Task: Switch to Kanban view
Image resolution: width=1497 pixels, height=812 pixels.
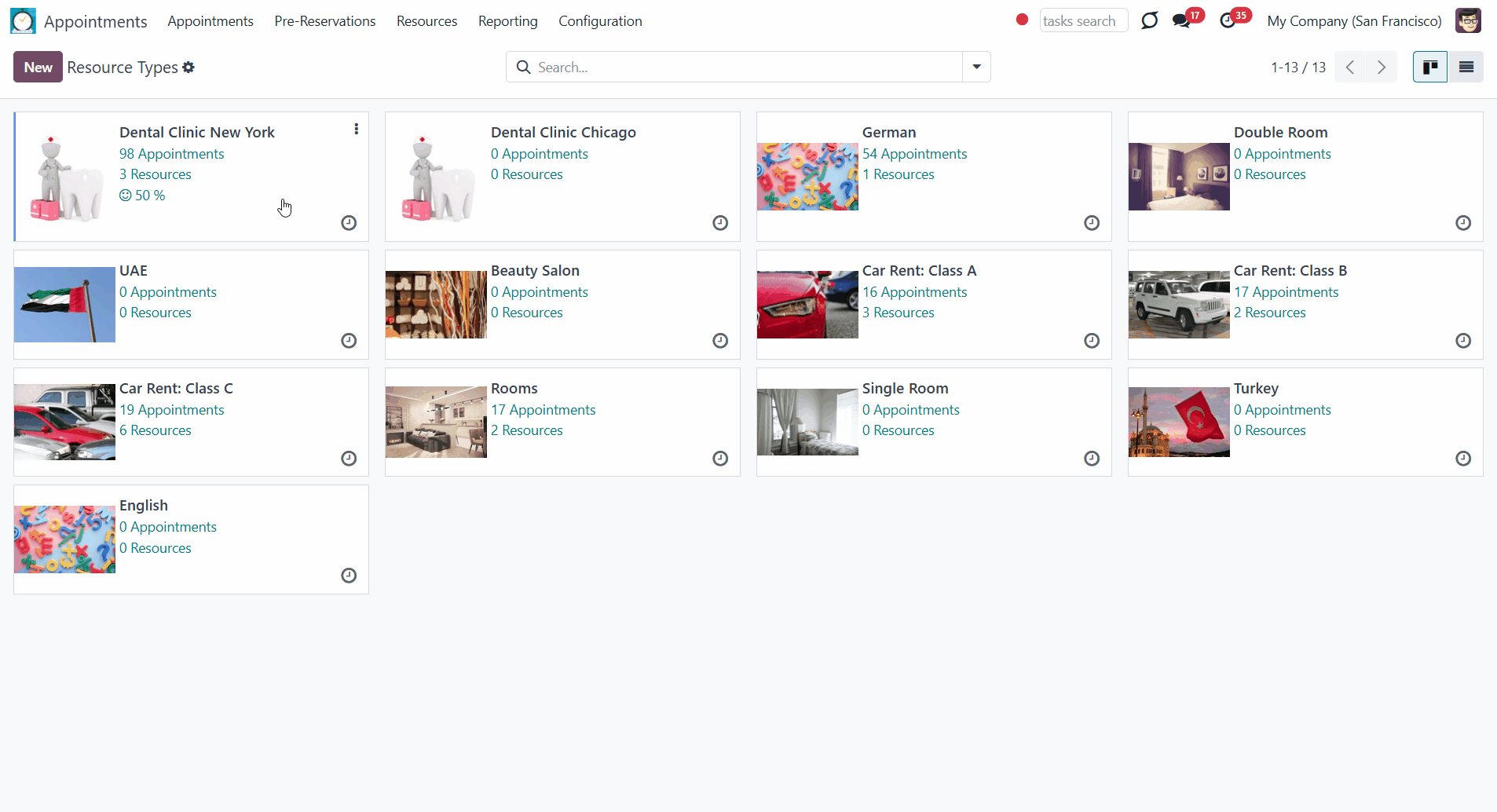Action: click(x=1430, y=67)
